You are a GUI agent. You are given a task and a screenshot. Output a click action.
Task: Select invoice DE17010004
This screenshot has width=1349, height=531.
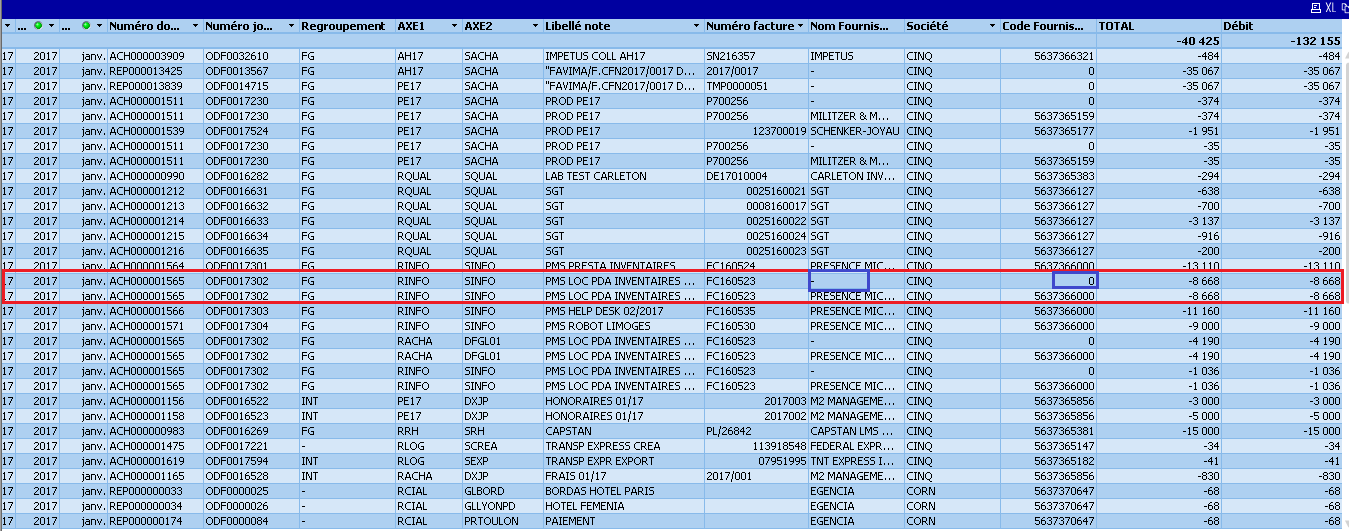737,176
